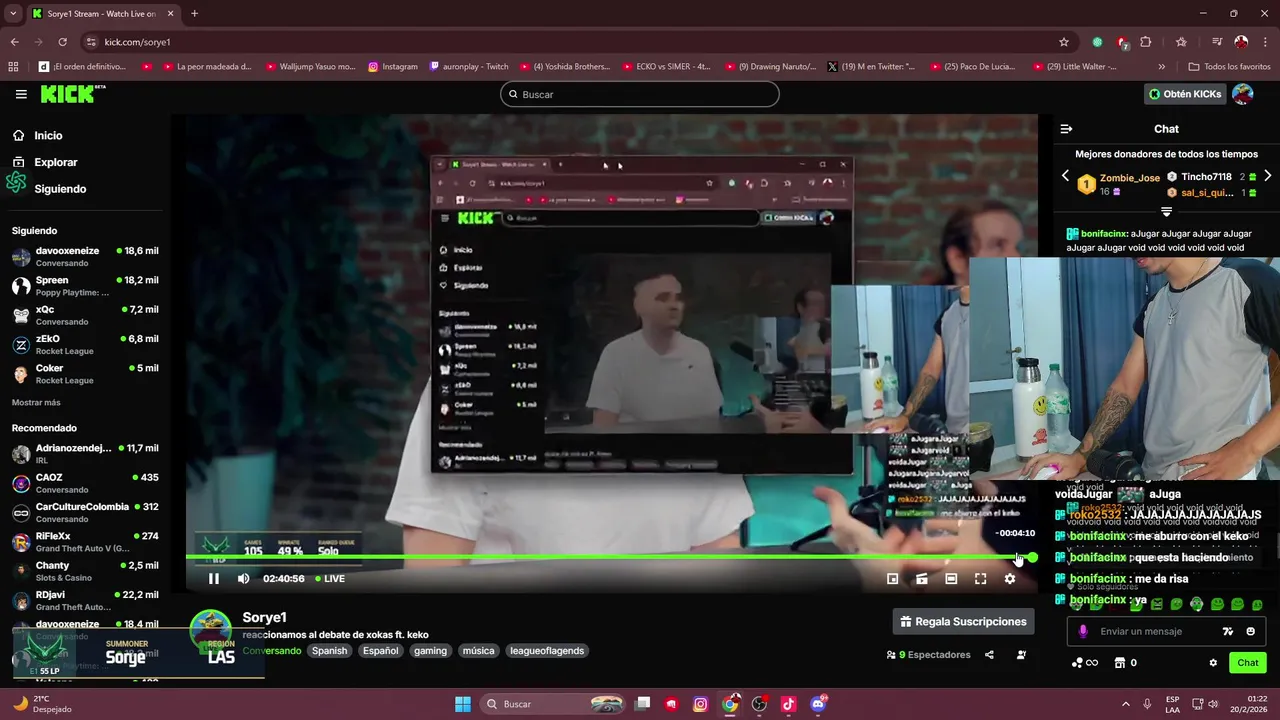Show previous top donors
Viewport: 1280px width, 720px height.
tap(1065, 176)
